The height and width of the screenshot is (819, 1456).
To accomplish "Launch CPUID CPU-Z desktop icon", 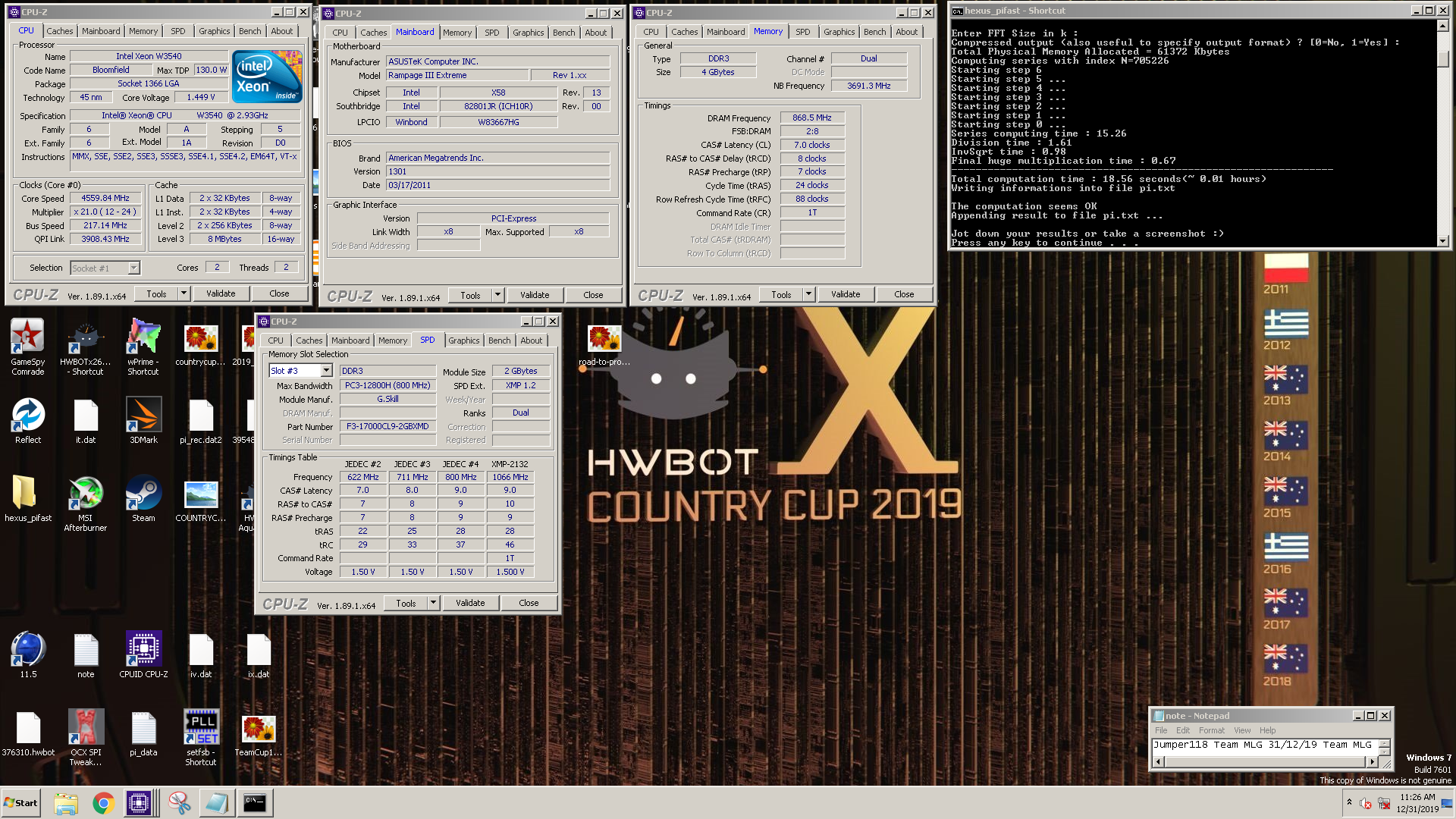I will tap(143, 654).
